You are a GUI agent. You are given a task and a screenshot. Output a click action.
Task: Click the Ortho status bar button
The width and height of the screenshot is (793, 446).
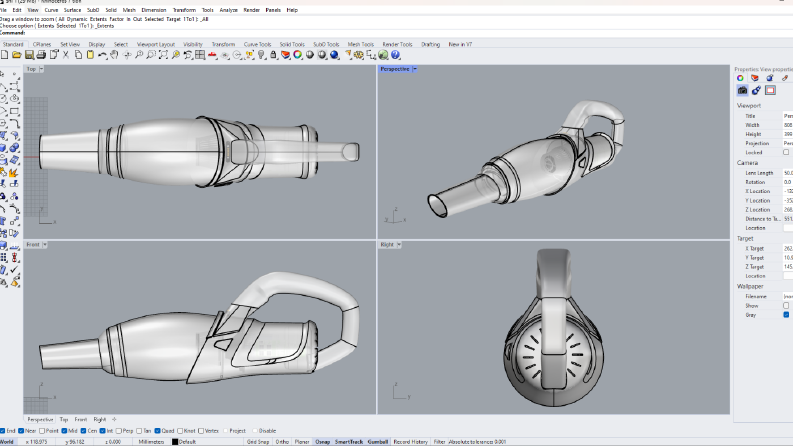point(282,442)
